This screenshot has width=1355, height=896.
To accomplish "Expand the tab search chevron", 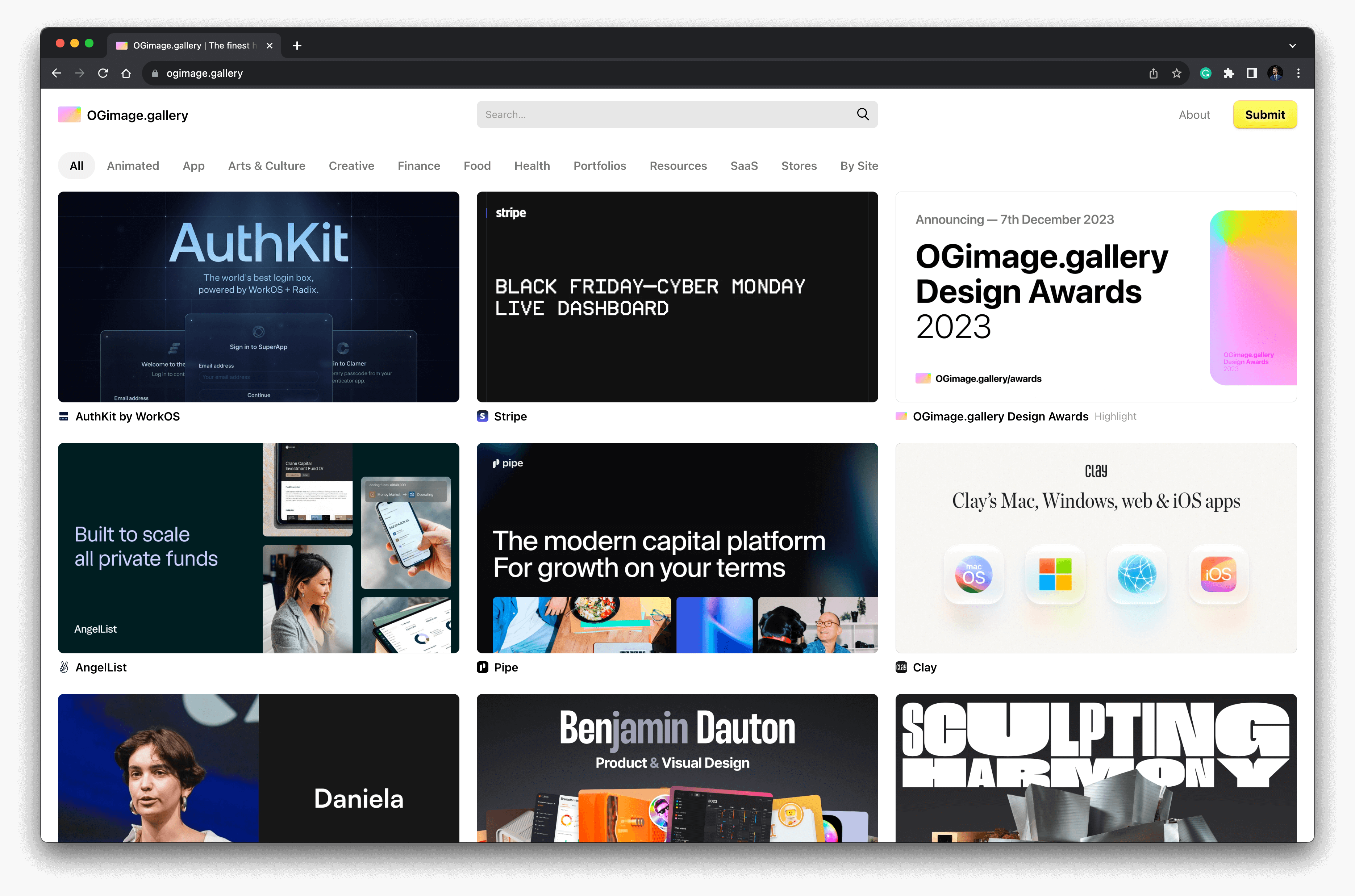I will [x=1292, y=46].
